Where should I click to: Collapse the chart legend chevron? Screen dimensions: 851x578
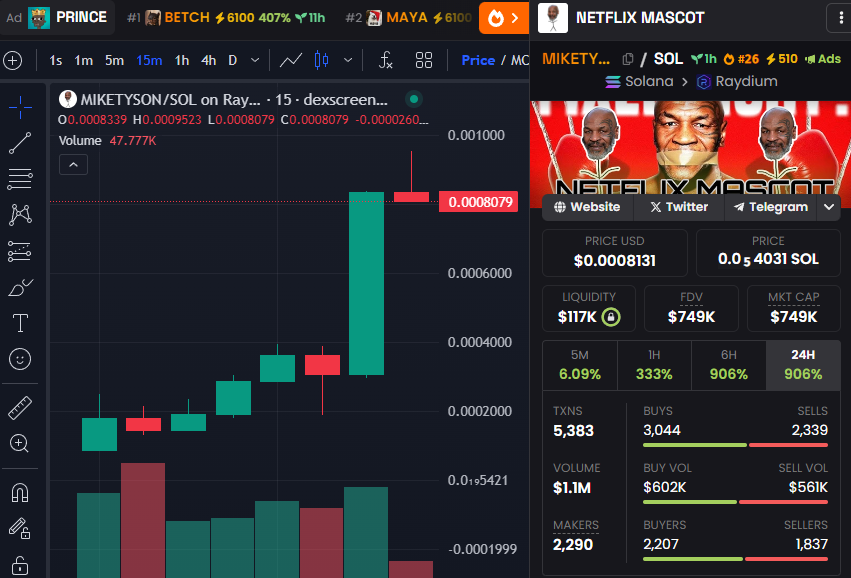pyautogui.click(x=73, y=164)
